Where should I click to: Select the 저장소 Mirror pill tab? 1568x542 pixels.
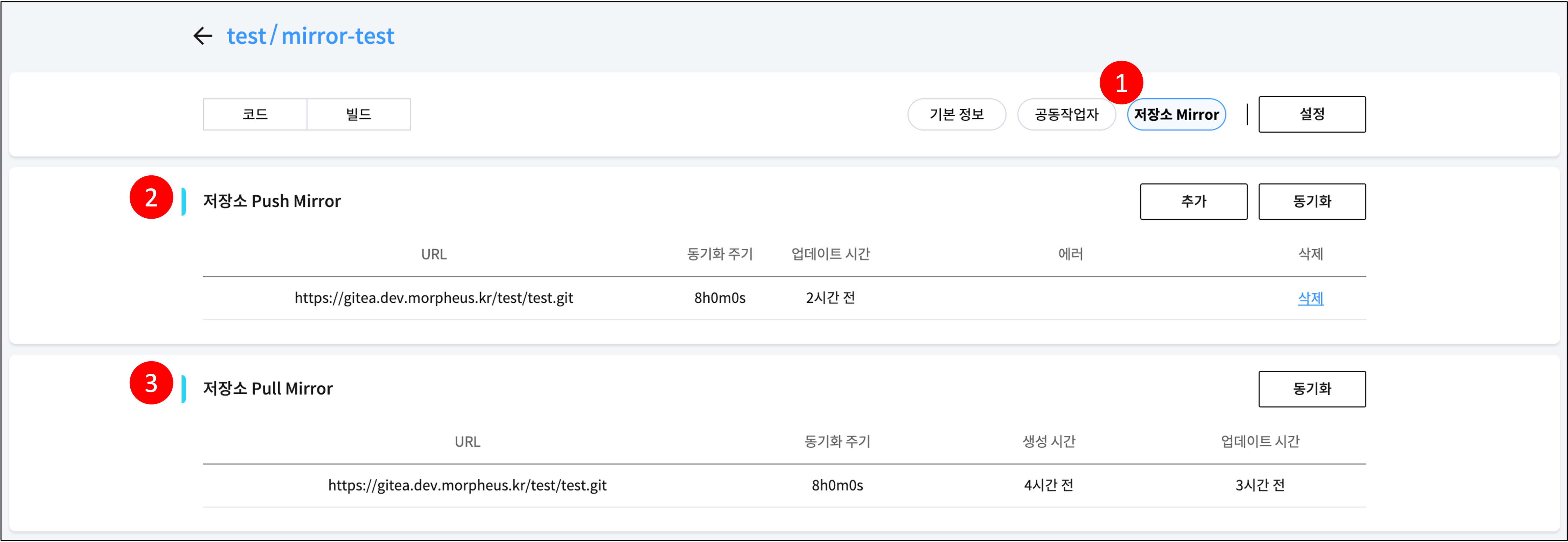(x=1176, y=115)
